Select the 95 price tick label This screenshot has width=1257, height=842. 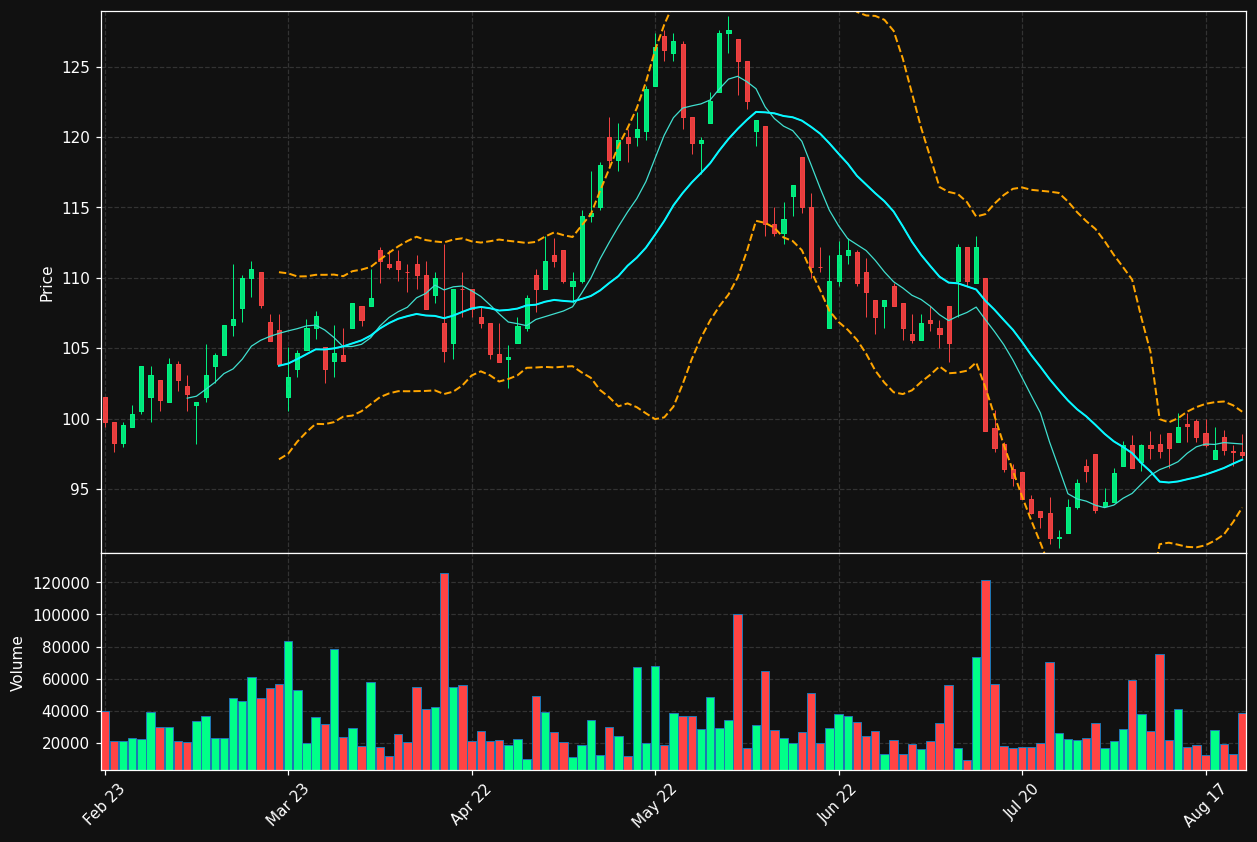79,489
